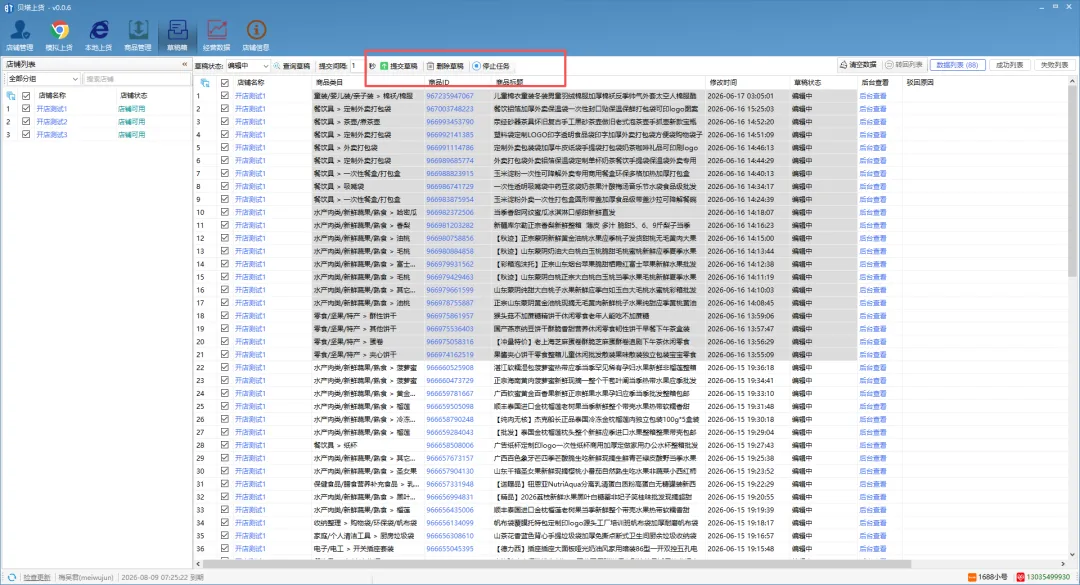Click product ID link 967235947067
Viewport: 1080px width, 585px height.
click(x=450, y=96)
